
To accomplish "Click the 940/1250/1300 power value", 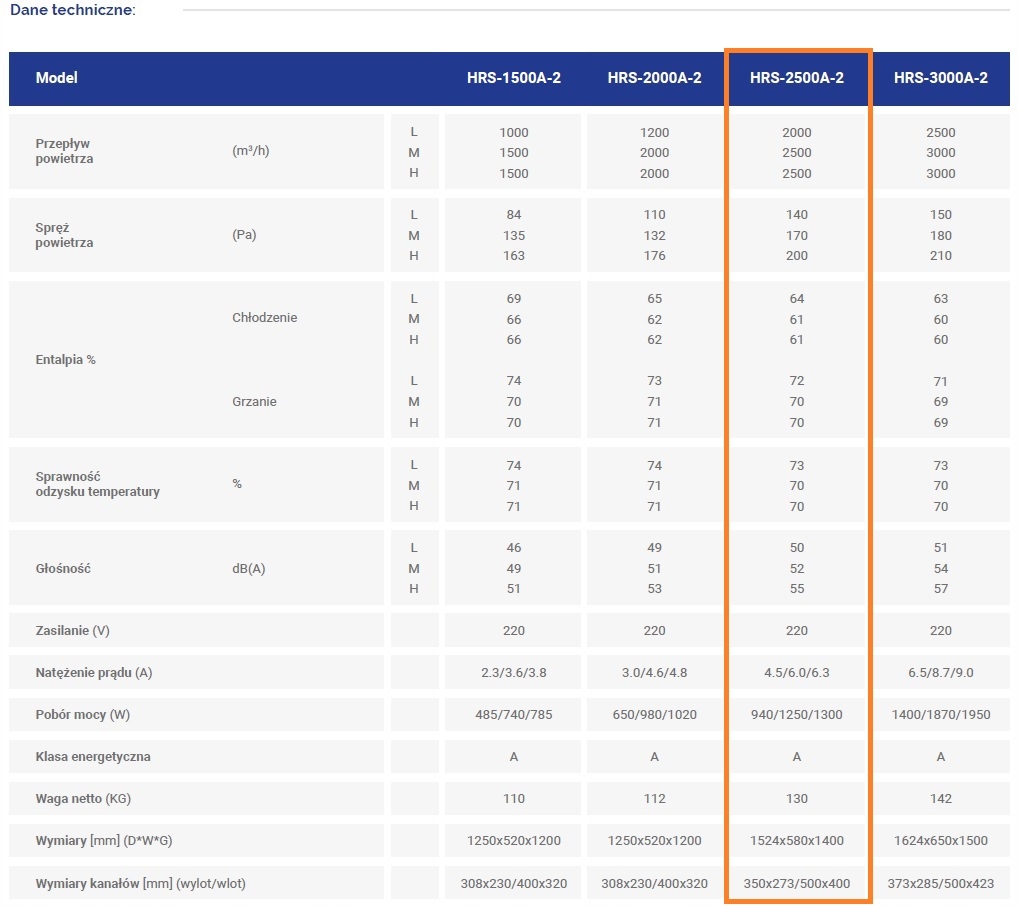I will coord(797,715).
